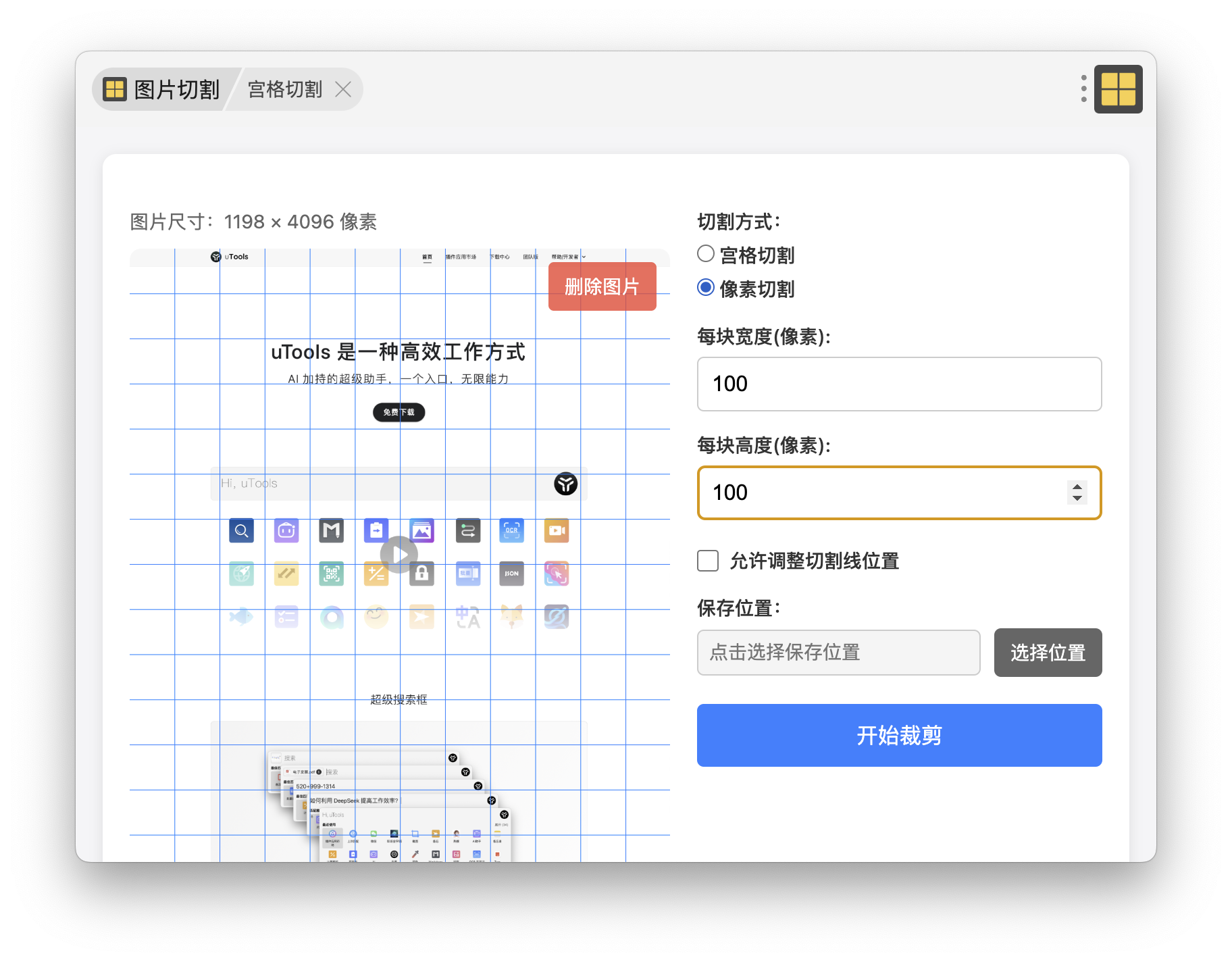Close the 宫格切割 tab
Image resolution: width=1232 pixels, height=962 pixels.
coord(343,89)
